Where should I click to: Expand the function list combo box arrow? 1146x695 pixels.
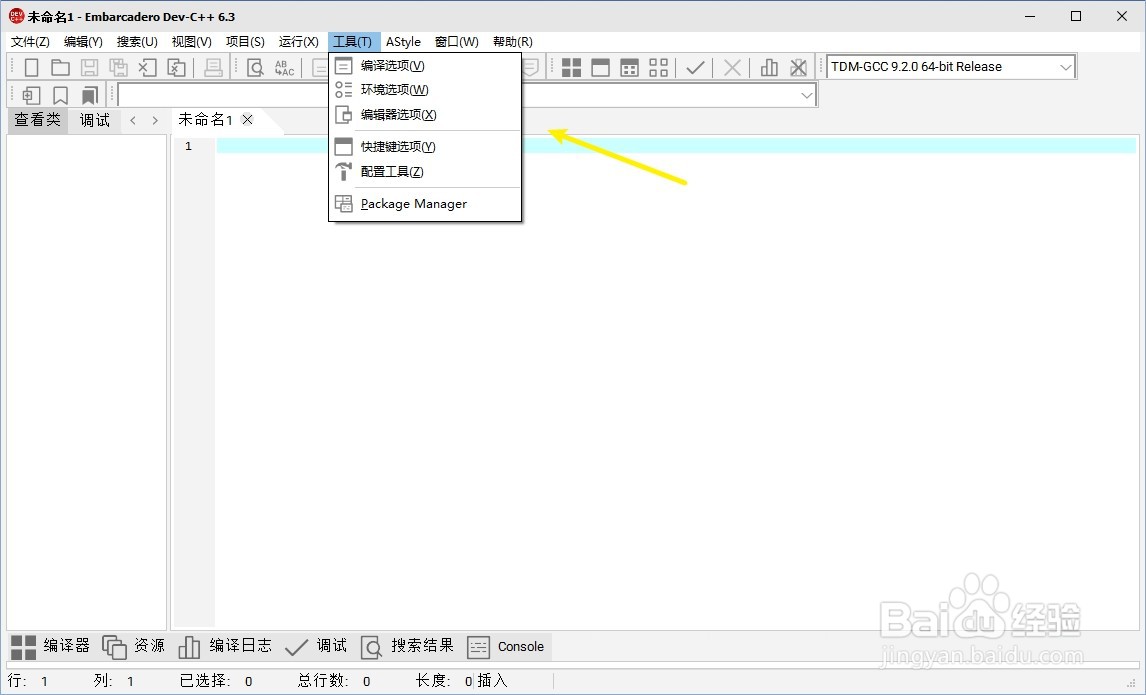(807, 95)
